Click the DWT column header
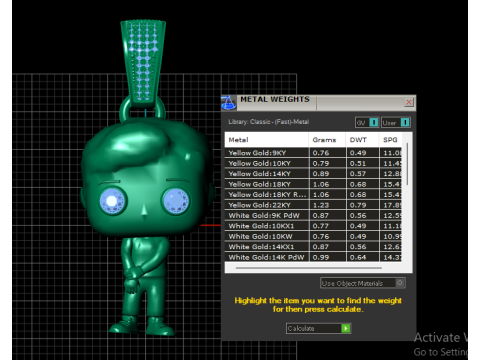480x360 pixels. click(x=362, y=140)
